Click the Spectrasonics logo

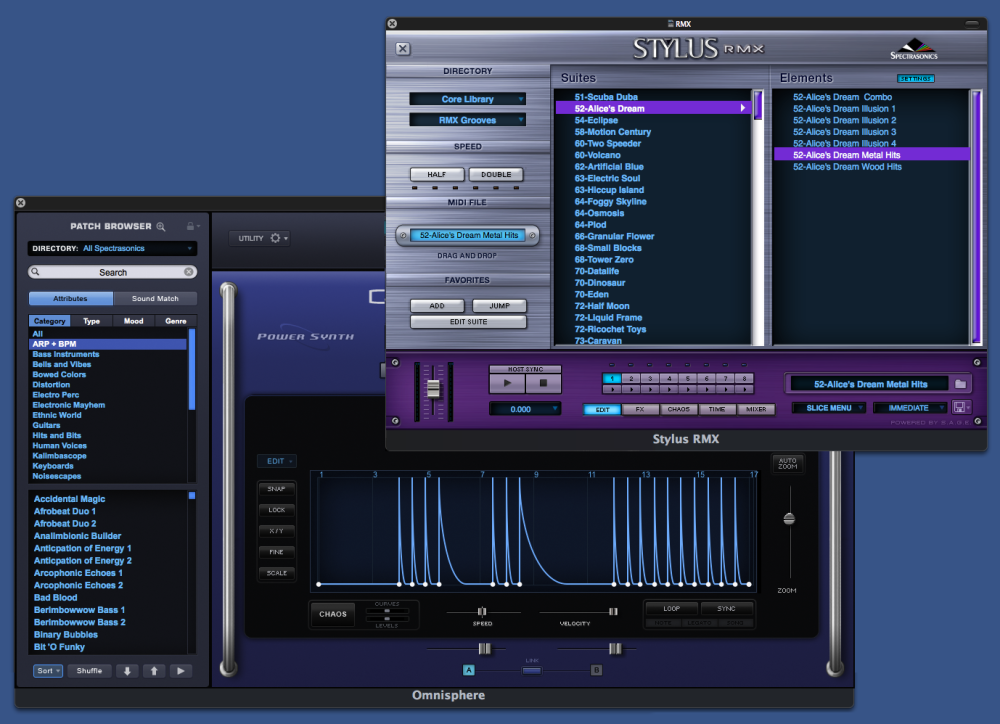pos(914,49)
